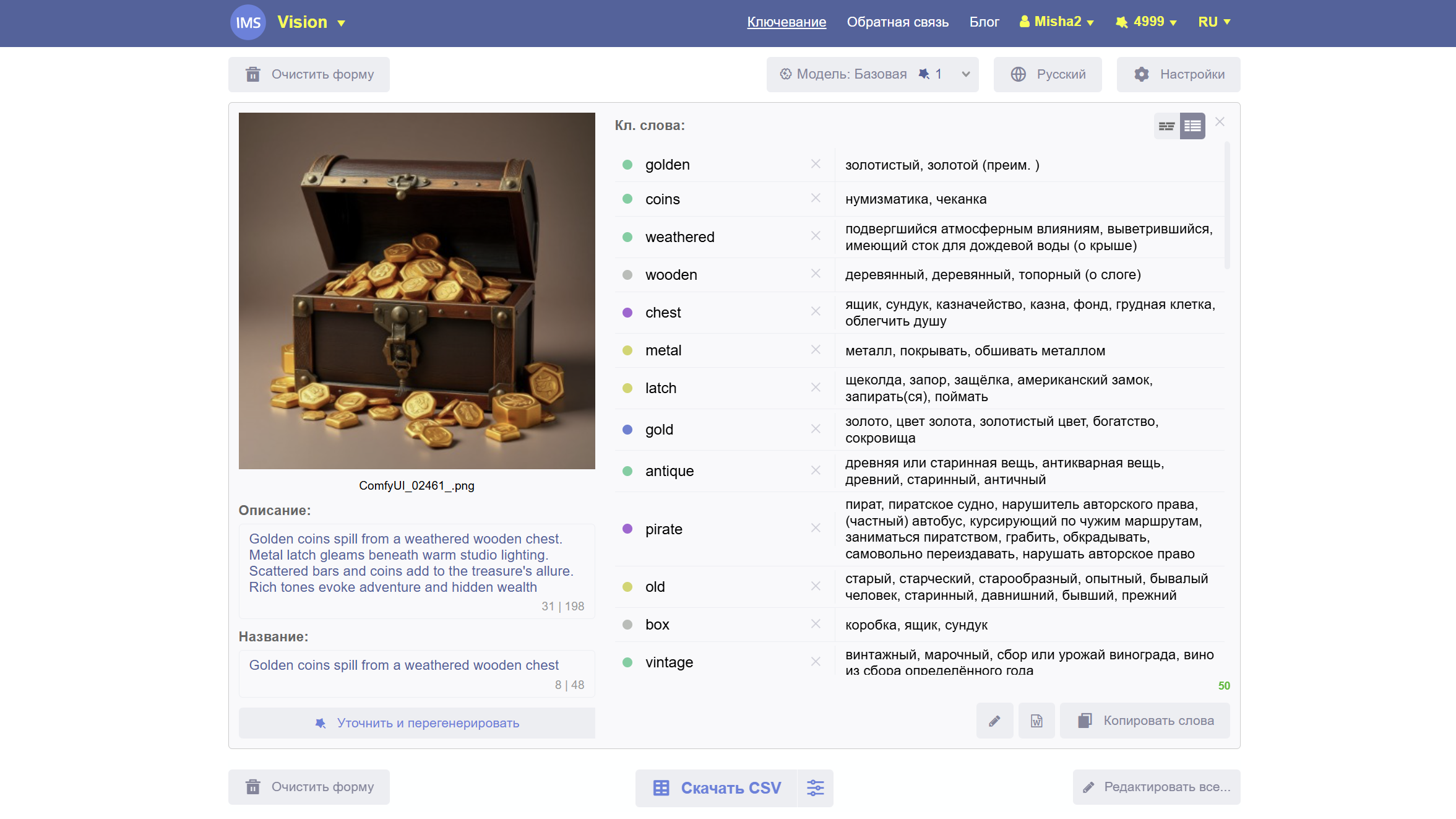Open CSV download settings sliders icon

[815, 787]
